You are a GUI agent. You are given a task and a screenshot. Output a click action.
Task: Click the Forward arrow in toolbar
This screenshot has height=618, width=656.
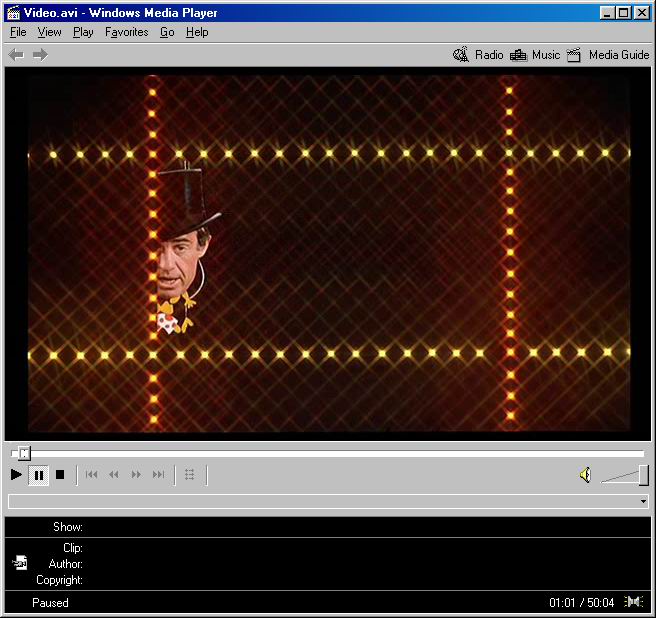coord(41,55)
